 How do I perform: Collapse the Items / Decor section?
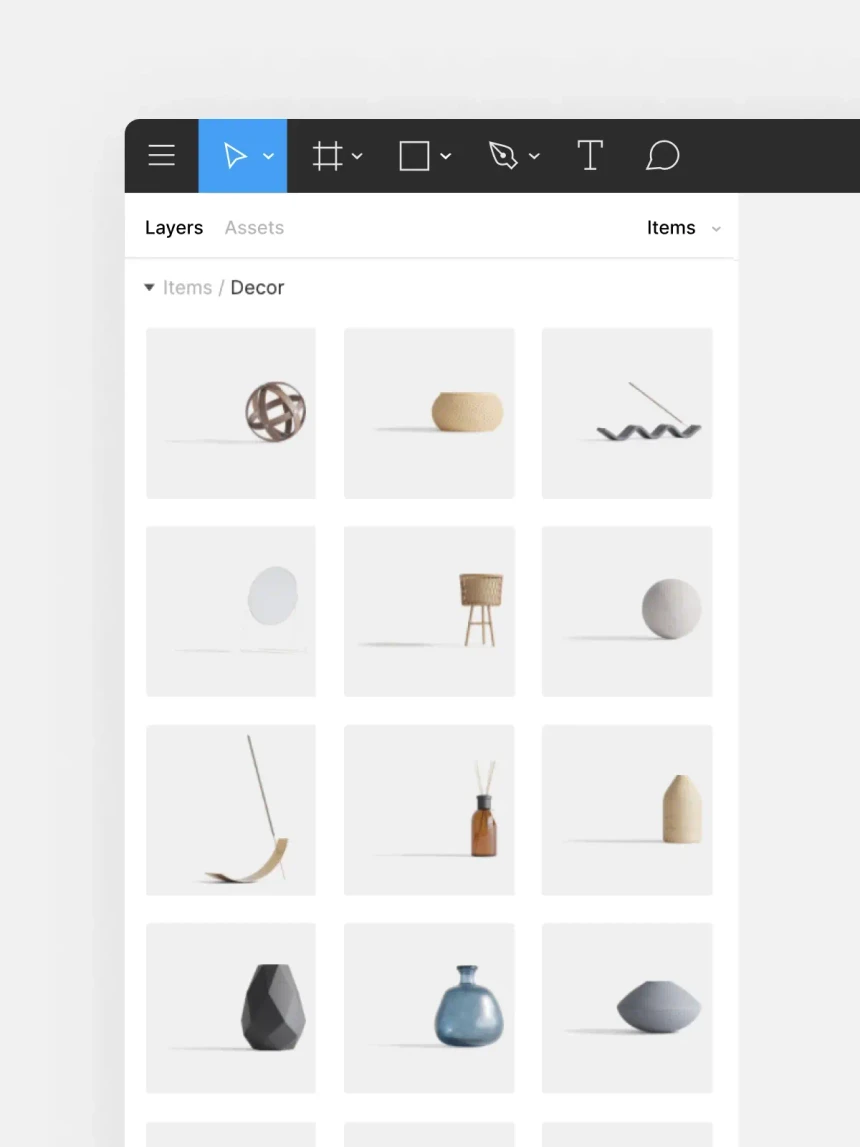pyautogui.click(x=148, y=288)
